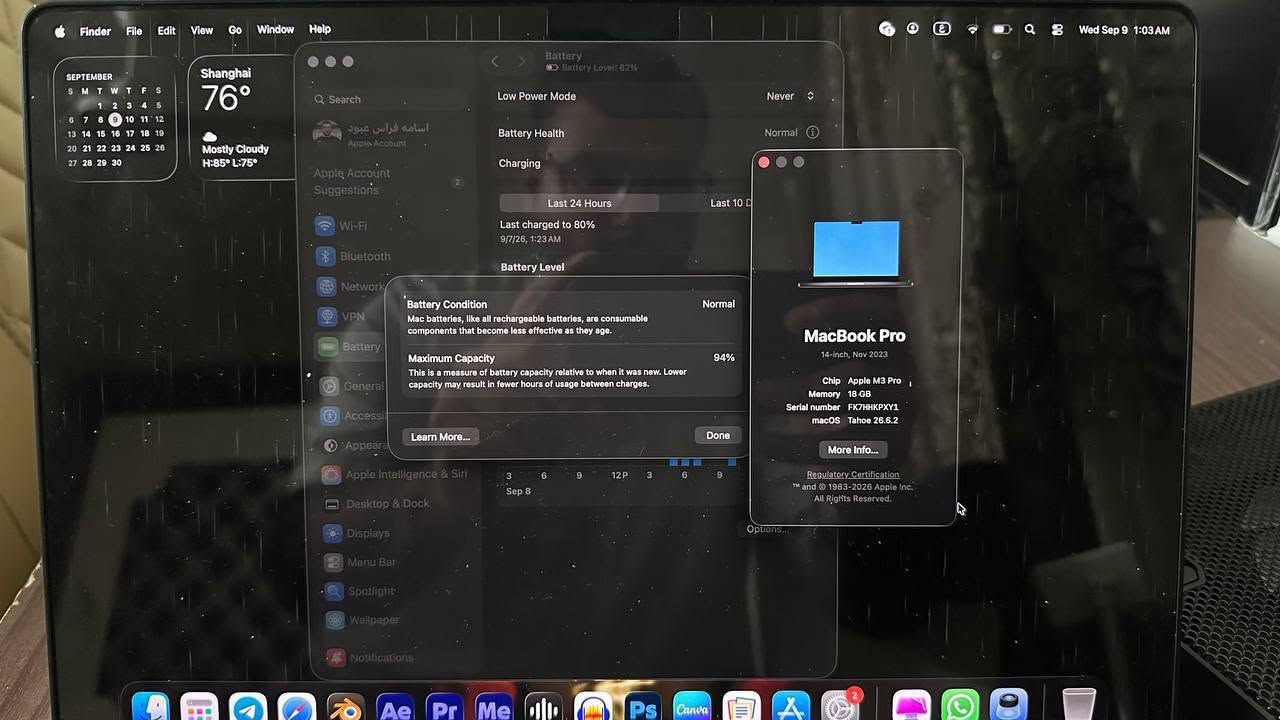Image resolution: width=1280 pixels, height=720 pixels.
Task: Open the Help menu
Action: point(320,30)
